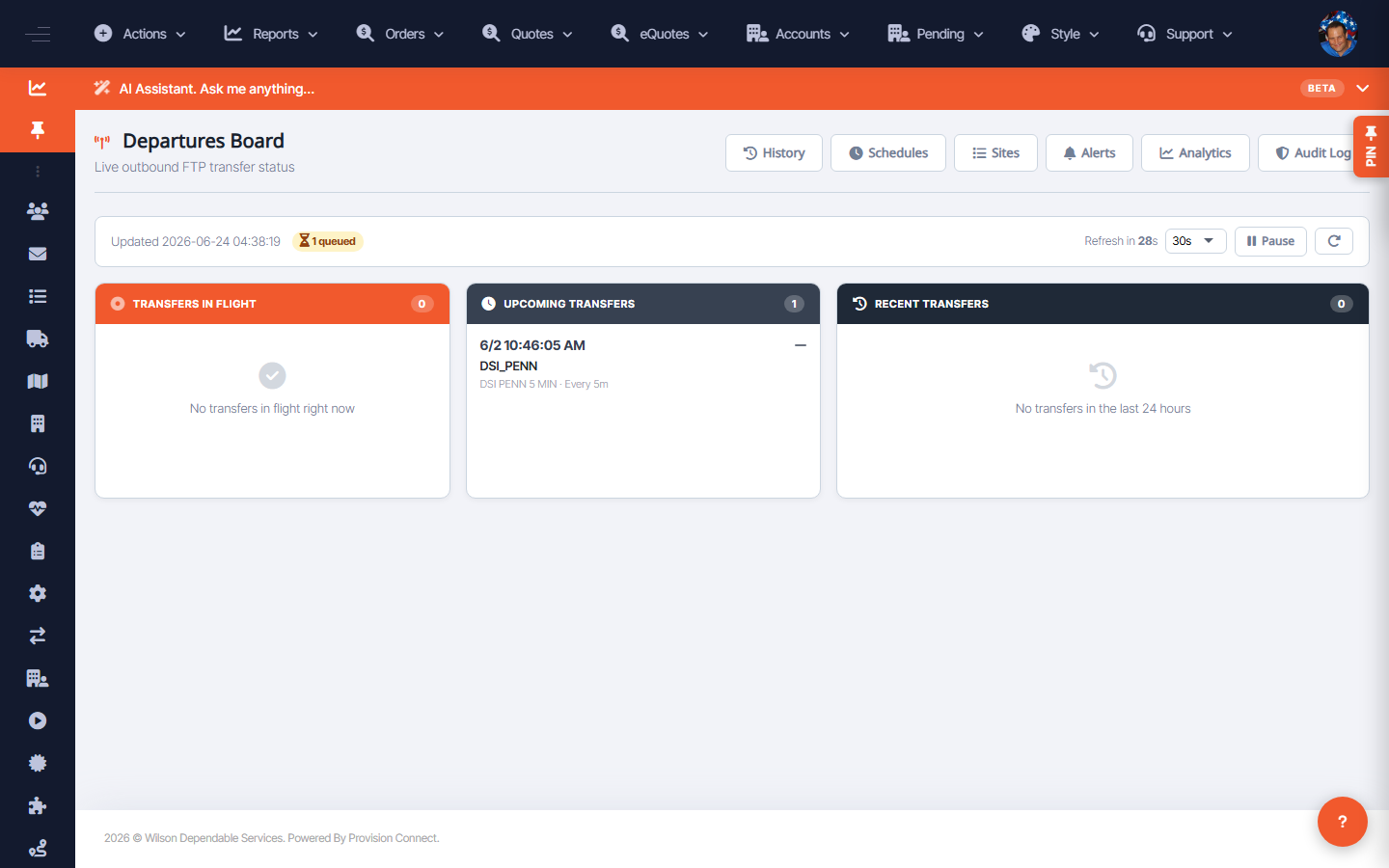Pause the auto refresh
Image resolution: width=1389 pixels, height=868 pixels.
click(x=1270, y=241)
